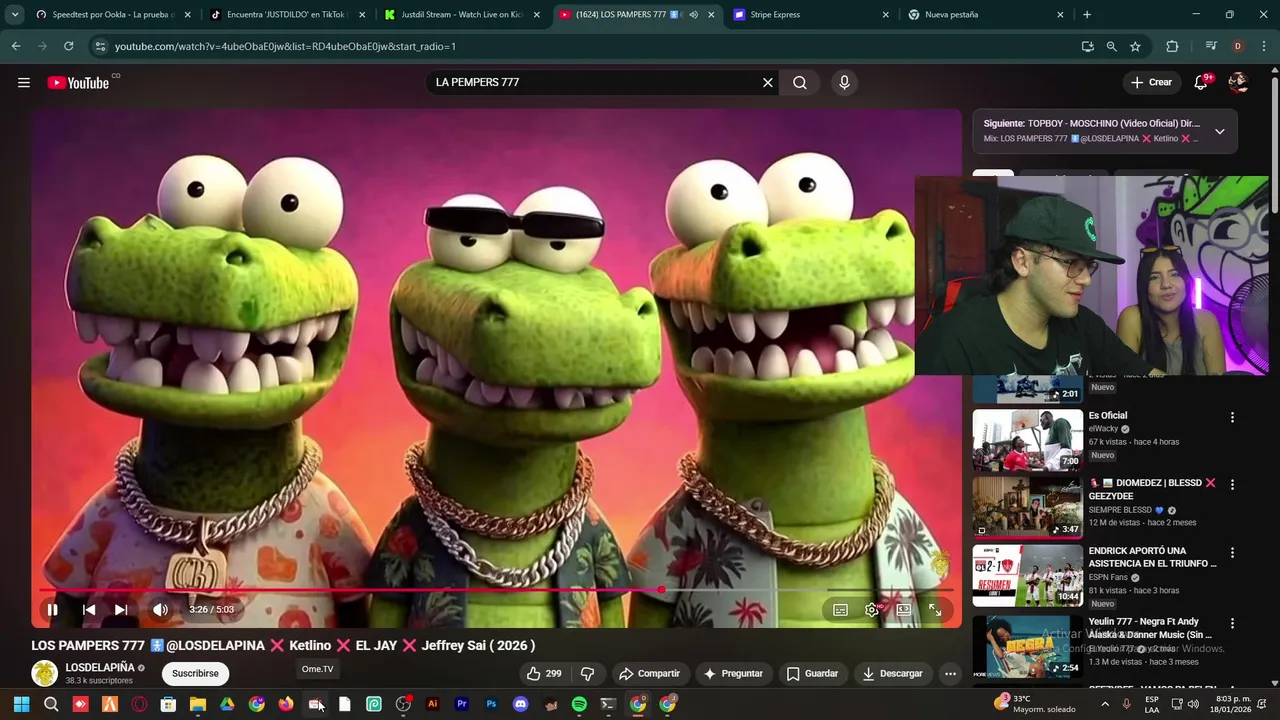The height and width of the screenshot is (720, 1280).
Task: Open options for ENDRICK ESPN video
Action: 1232,553
